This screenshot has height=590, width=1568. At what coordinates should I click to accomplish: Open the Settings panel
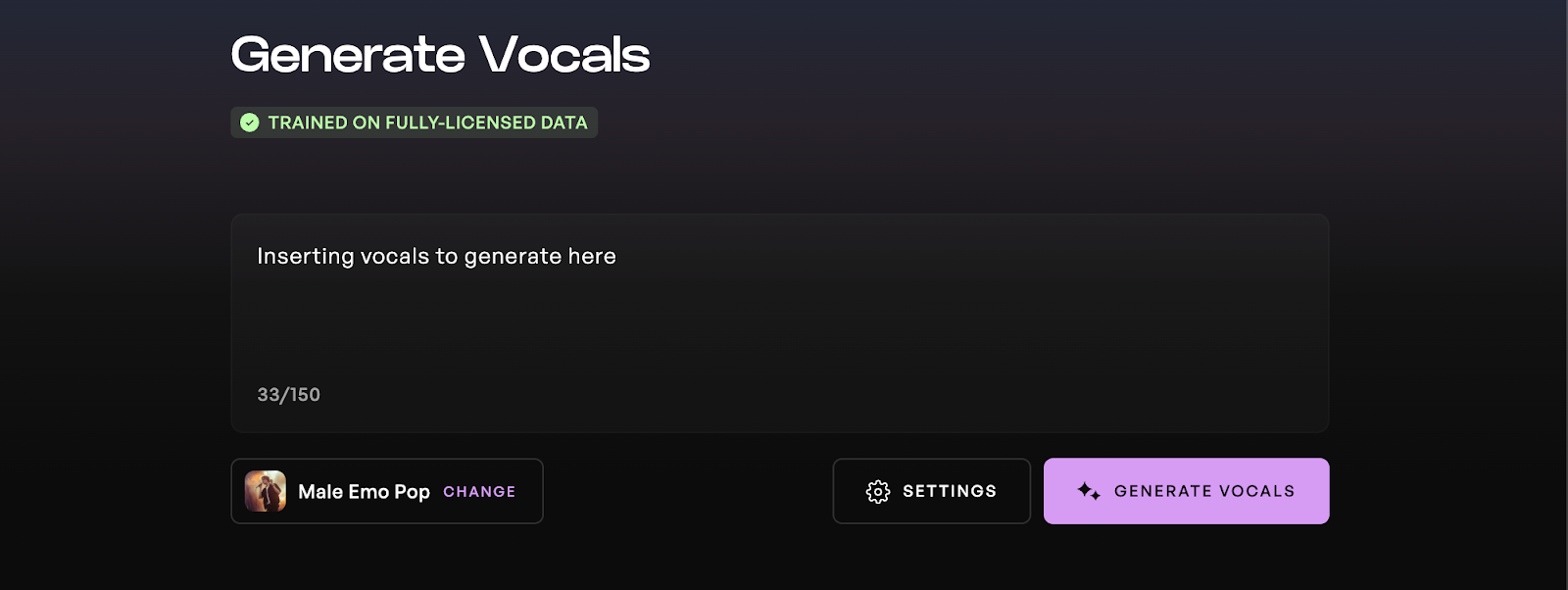(931, 490)
